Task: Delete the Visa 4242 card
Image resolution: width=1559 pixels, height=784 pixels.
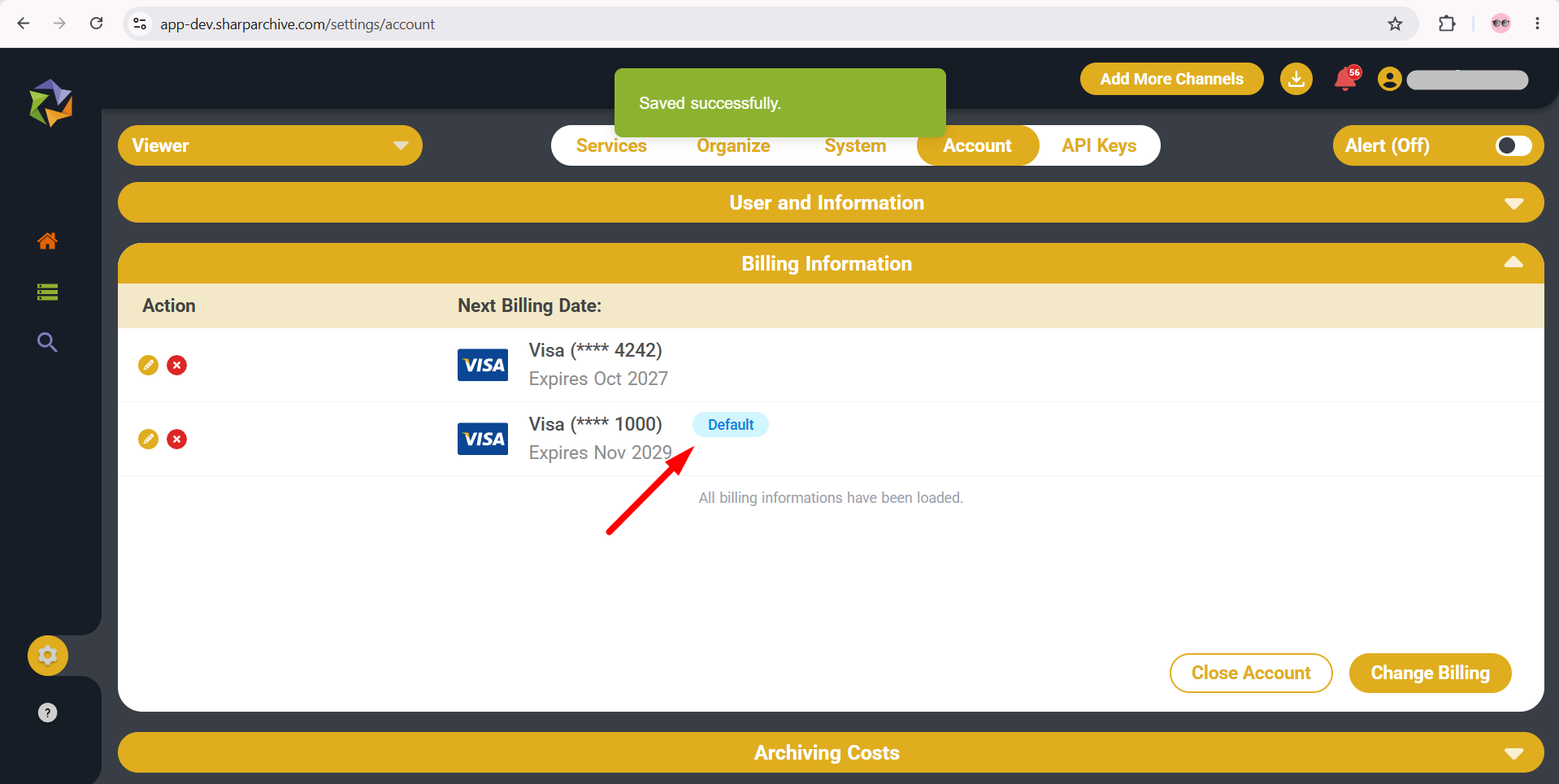Action: [176, 365]
